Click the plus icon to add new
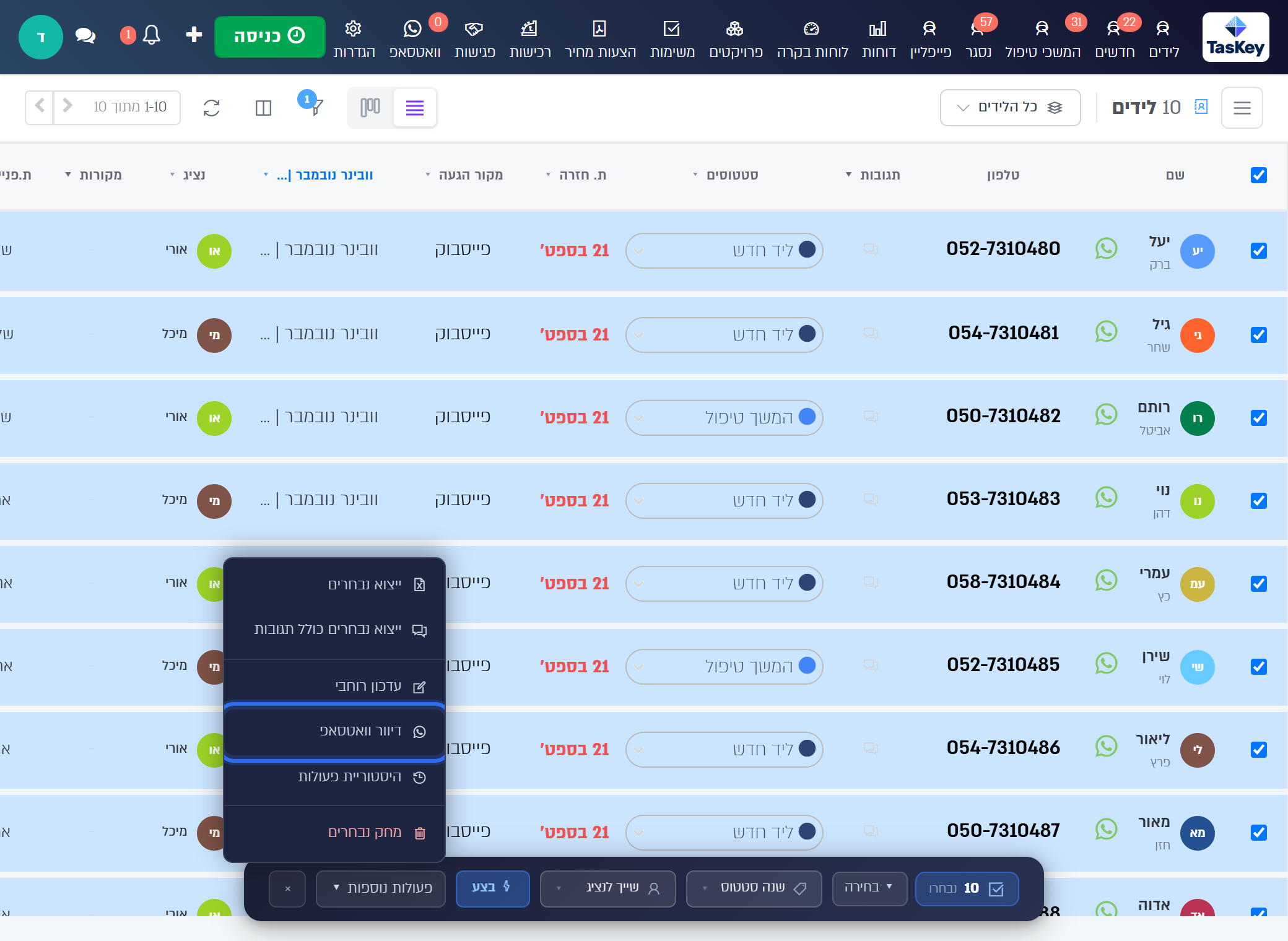 point(194,35)
